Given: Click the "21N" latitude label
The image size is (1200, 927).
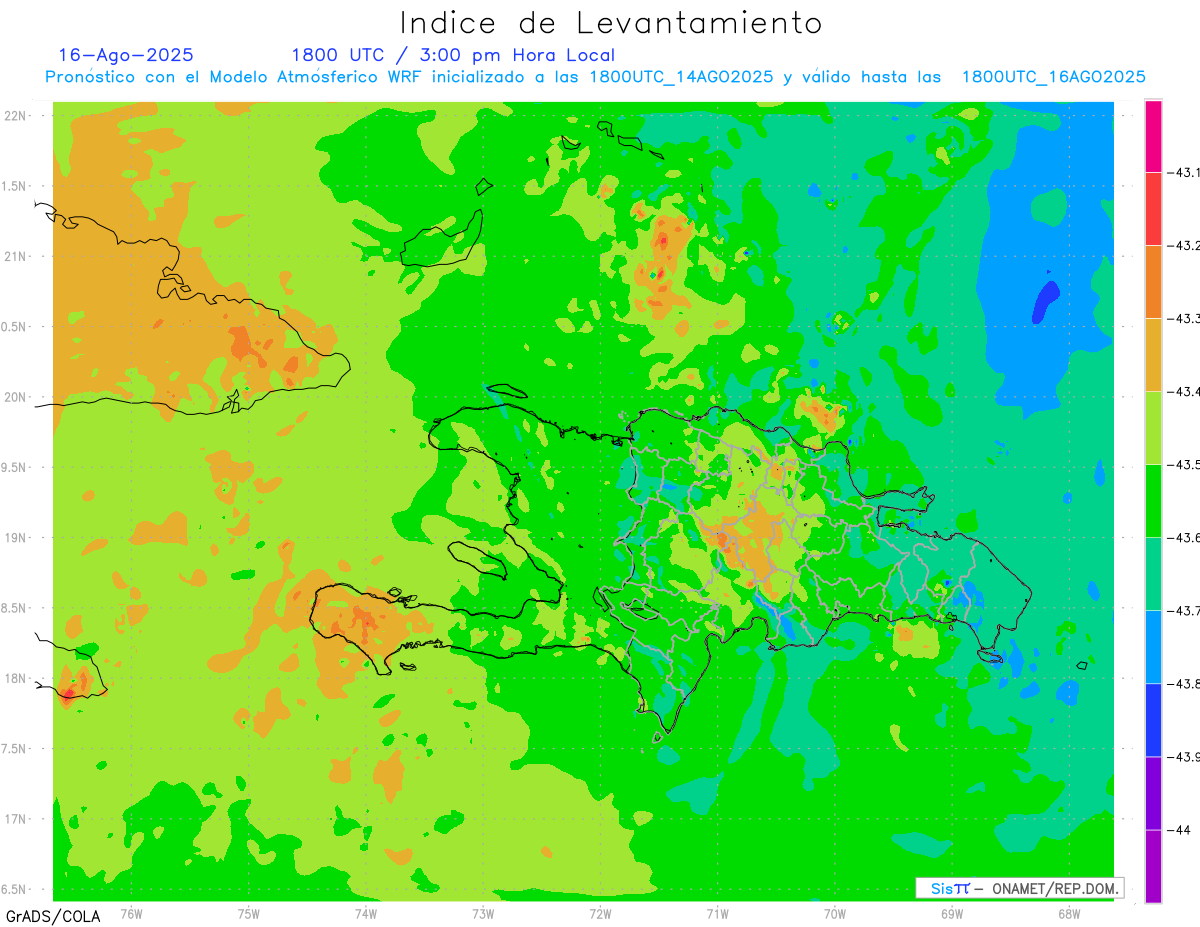Looking at the screenshot, I should 17,256.
